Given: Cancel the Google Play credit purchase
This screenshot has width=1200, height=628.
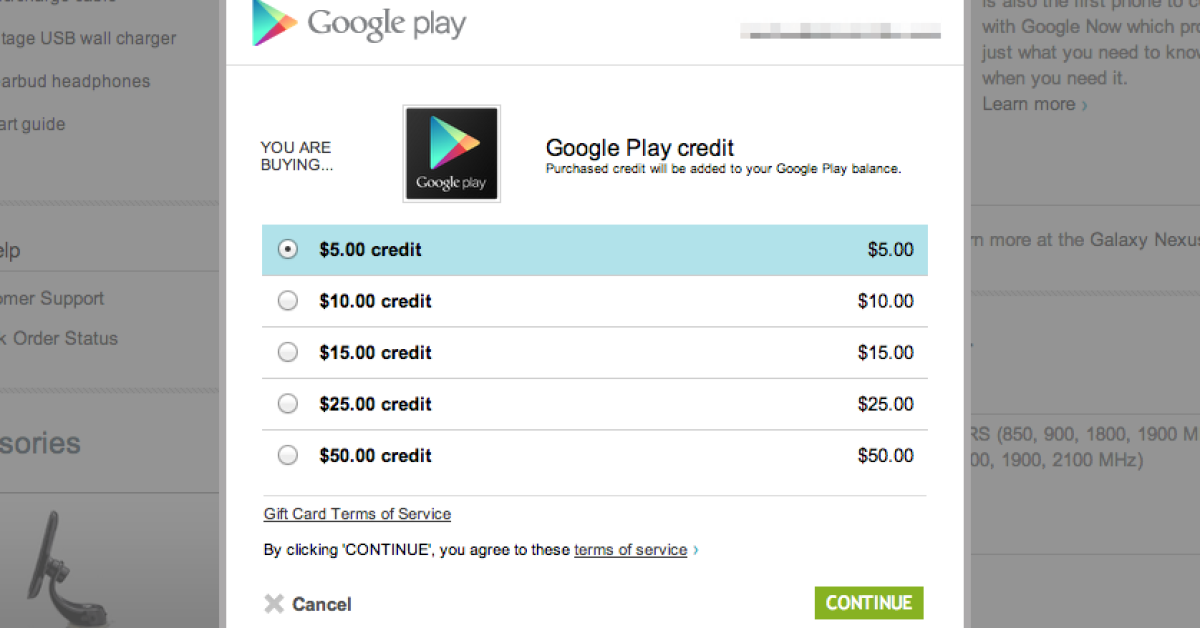Looking at the screenshot, I should click(321, 604).
